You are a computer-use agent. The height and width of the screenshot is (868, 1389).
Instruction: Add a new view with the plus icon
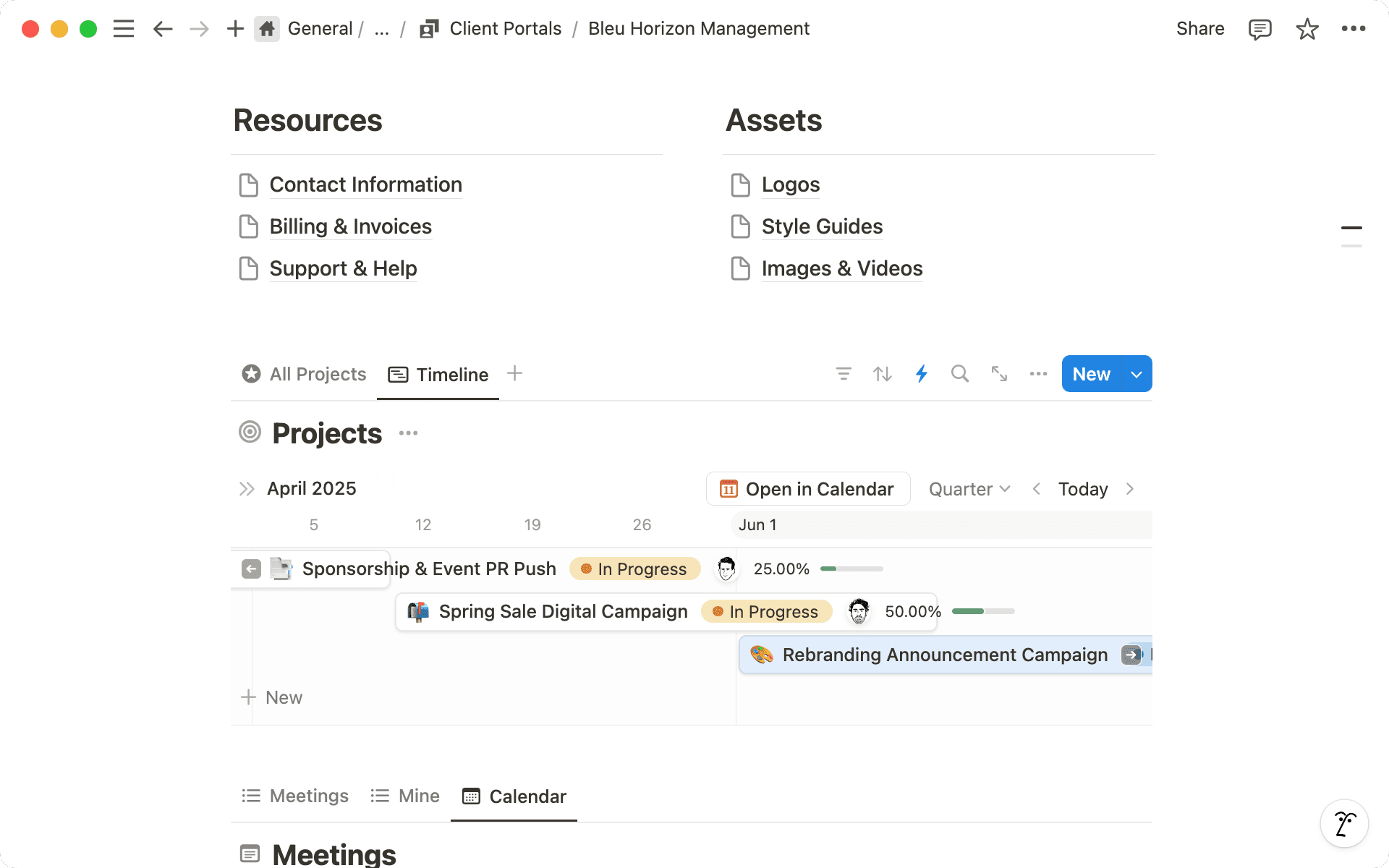[514, 373]
